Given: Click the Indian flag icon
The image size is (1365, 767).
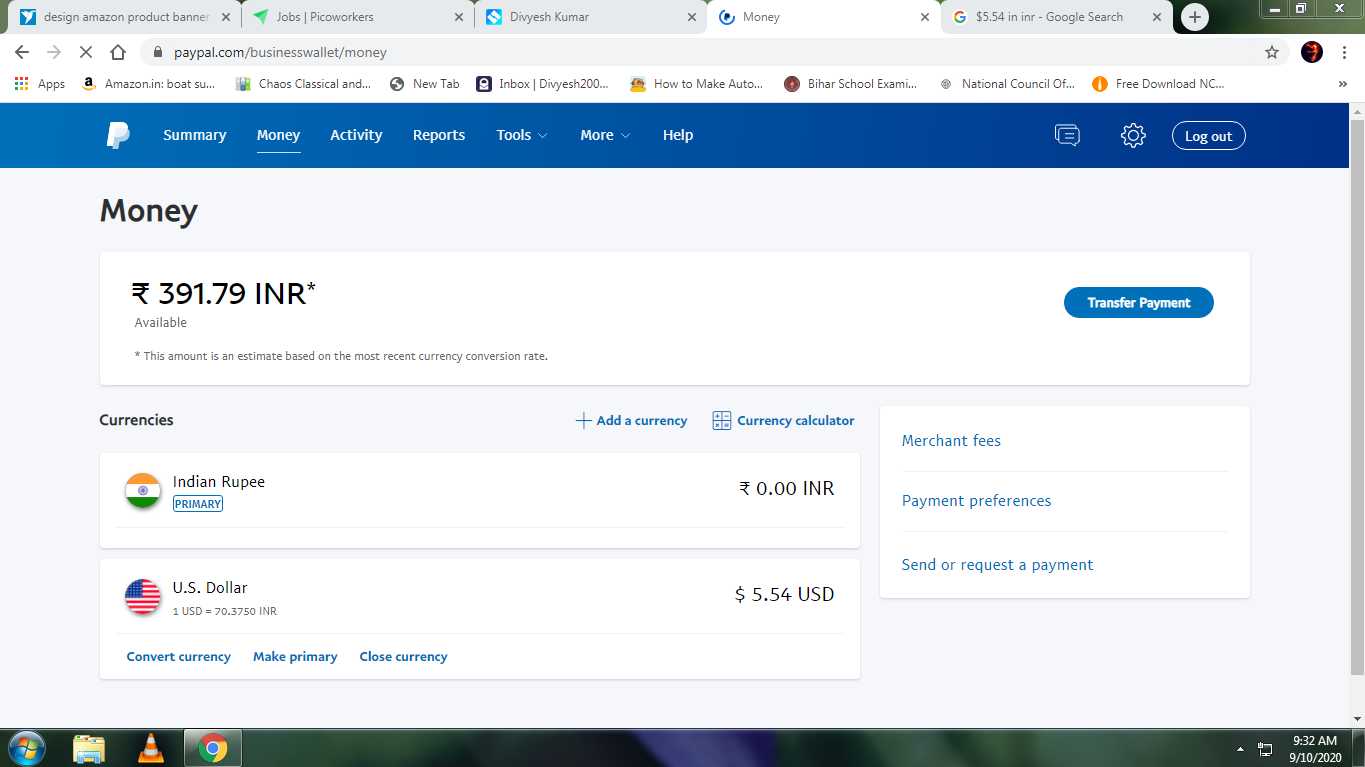Looking at the screenshot, I should [143, 491].
